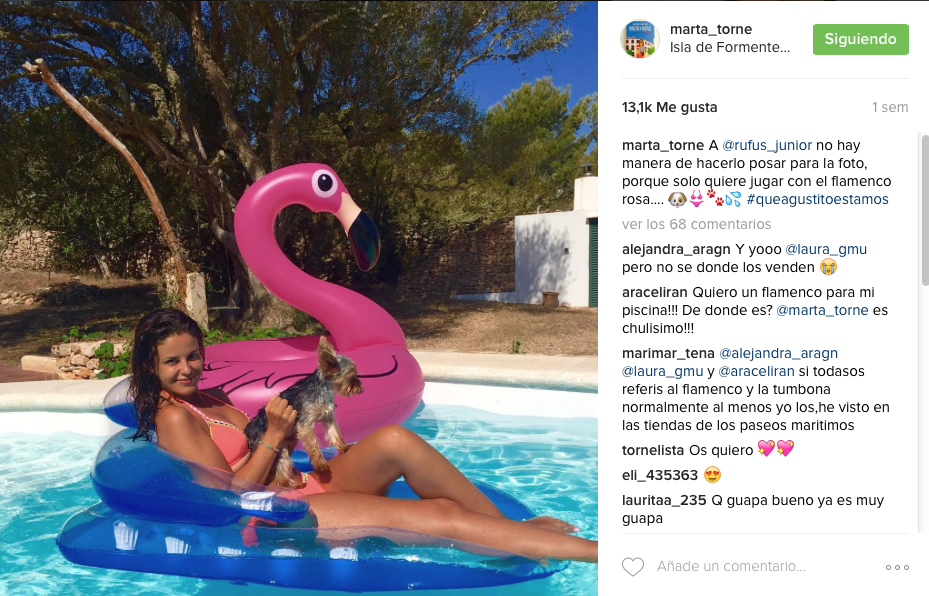Like the post with the heart icon
The width and height of the screenshot is (929, 596).
[633, 567]
